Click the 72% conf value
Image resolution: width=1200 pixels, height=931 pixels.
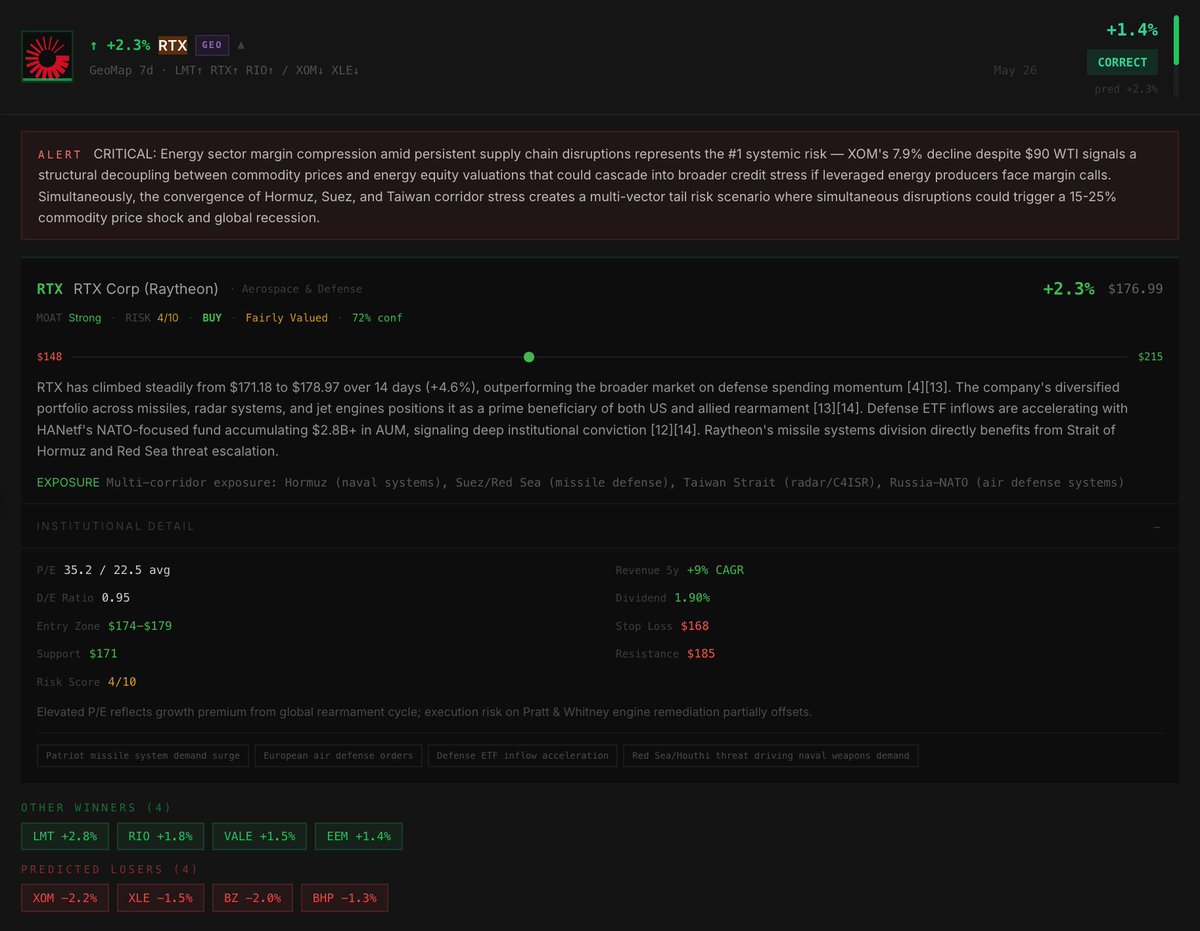pyautogui.click(x=377, y=318)
